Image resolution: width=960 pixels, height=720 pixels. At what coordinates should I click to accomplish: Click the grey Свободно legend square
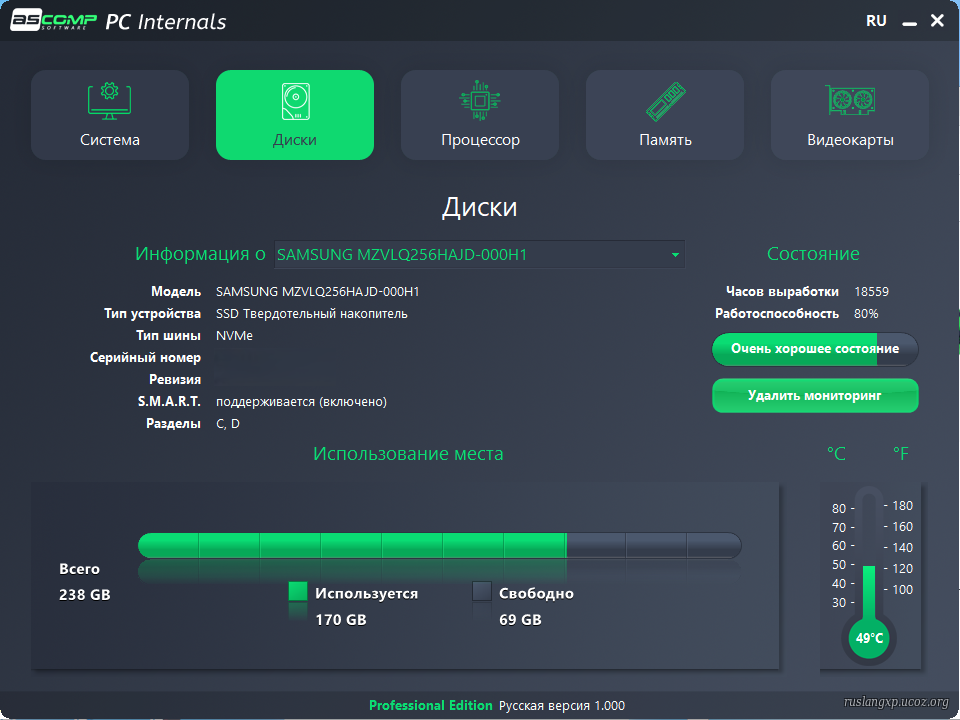click(482, 591)
